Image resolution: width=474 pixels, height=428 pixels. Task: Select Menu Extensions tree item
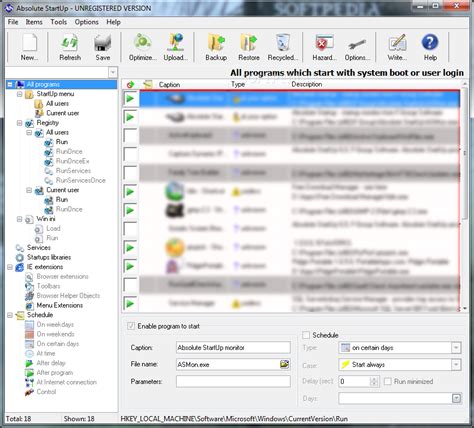60,305
